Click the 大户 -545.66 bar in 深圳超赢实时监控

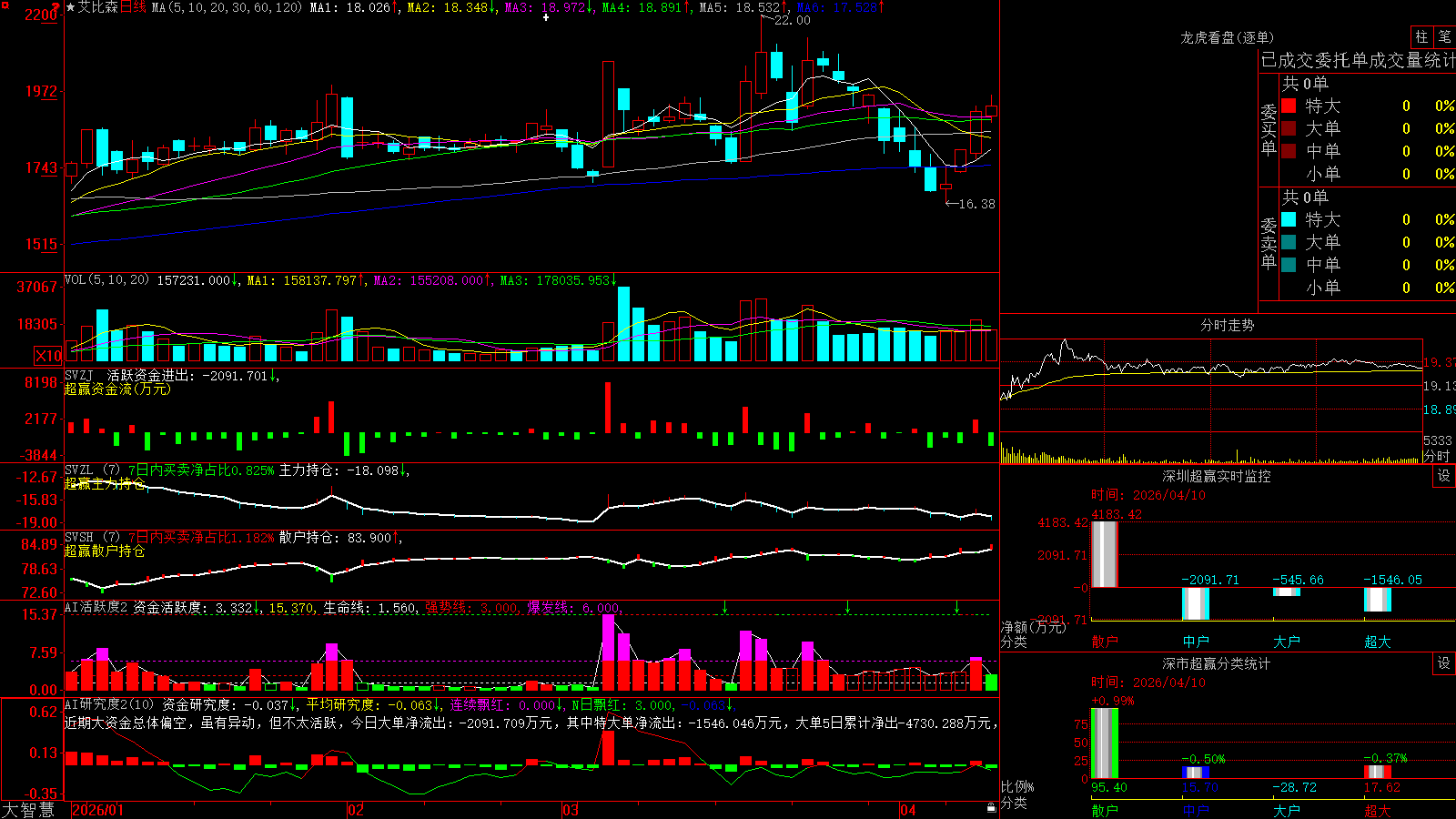pyautogui.click(x=1287, y=592)
